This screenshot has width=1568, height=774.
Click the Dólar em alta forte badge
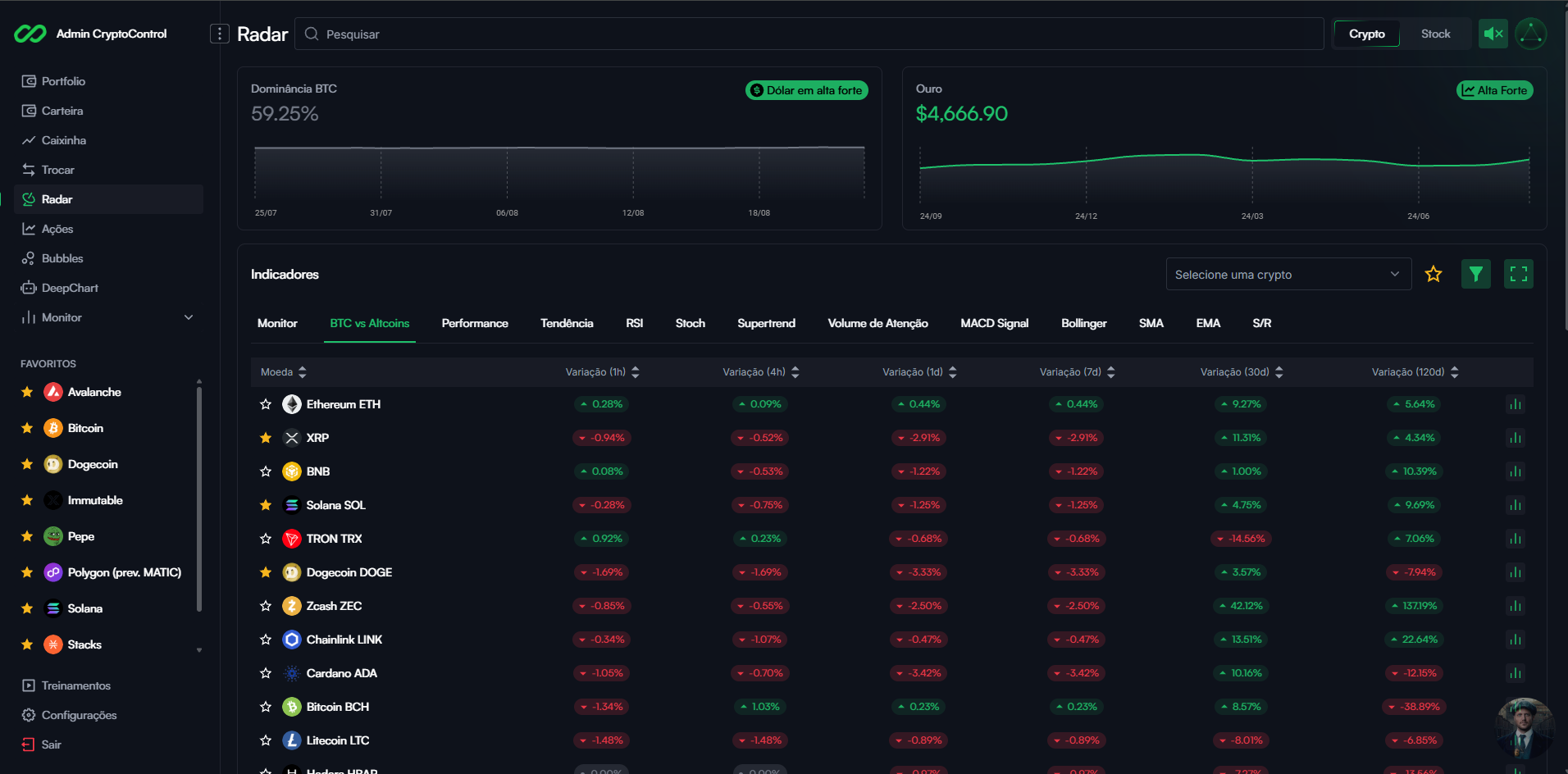tap(807, 90)
